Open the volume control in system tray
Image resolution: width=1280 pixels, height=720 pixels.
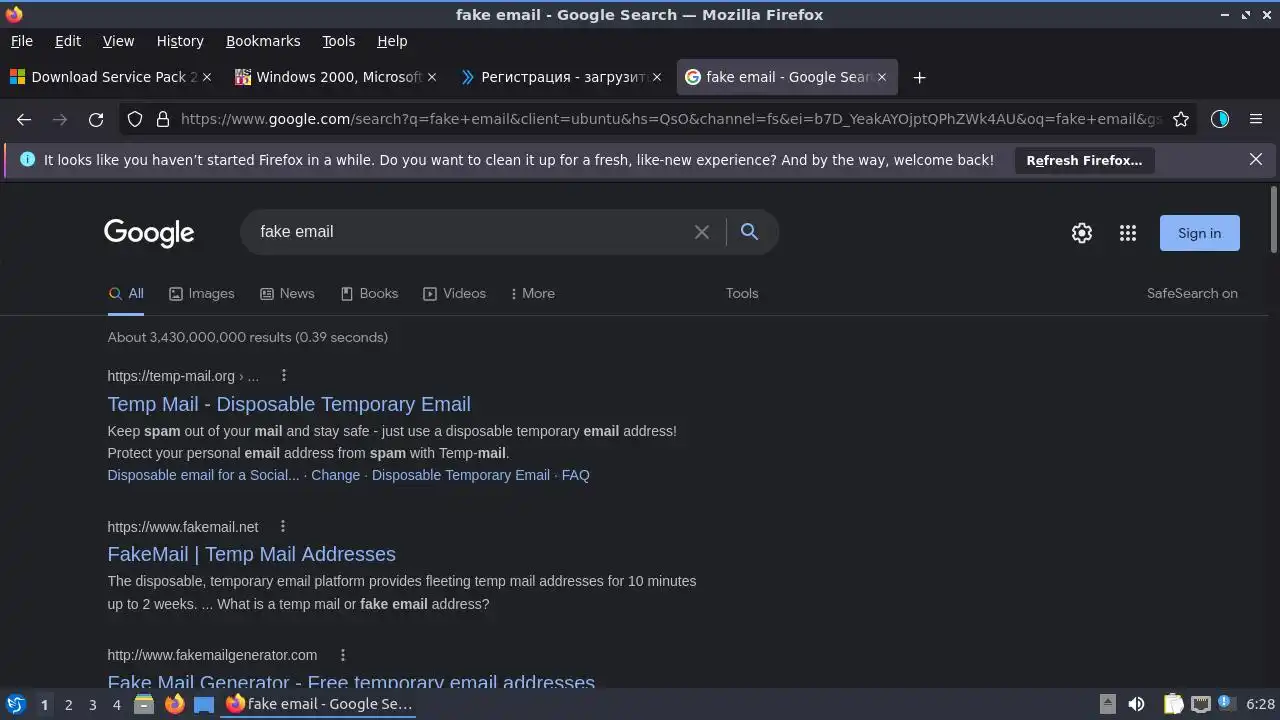(1136, 704)
